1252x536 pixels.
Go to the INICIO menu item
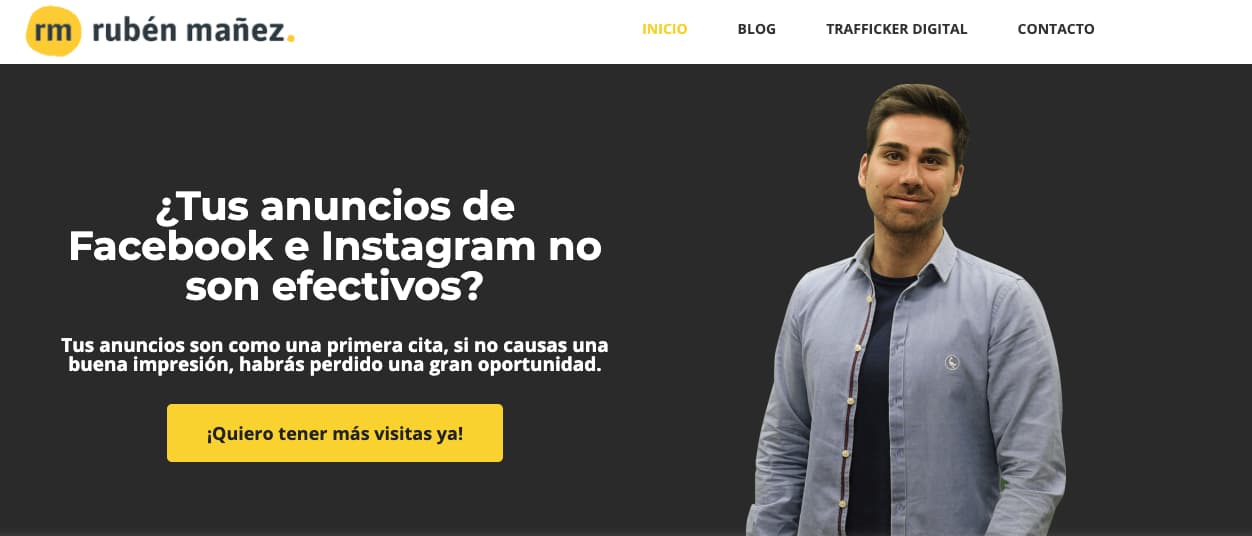(x=665, y=29)
